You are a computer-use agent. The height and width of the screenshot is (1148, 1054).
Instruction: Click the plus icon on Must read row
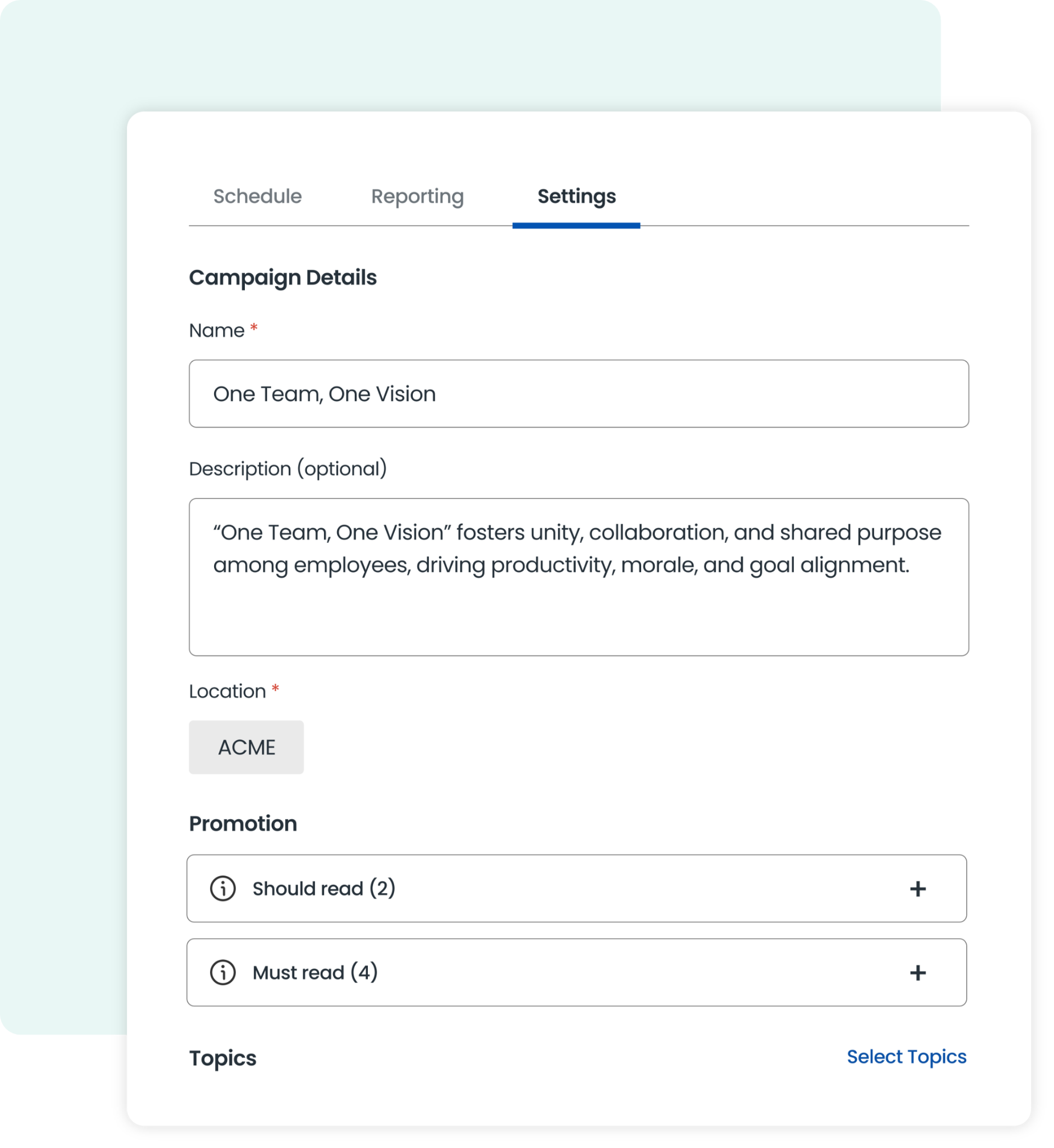click(x=919, y=972)
